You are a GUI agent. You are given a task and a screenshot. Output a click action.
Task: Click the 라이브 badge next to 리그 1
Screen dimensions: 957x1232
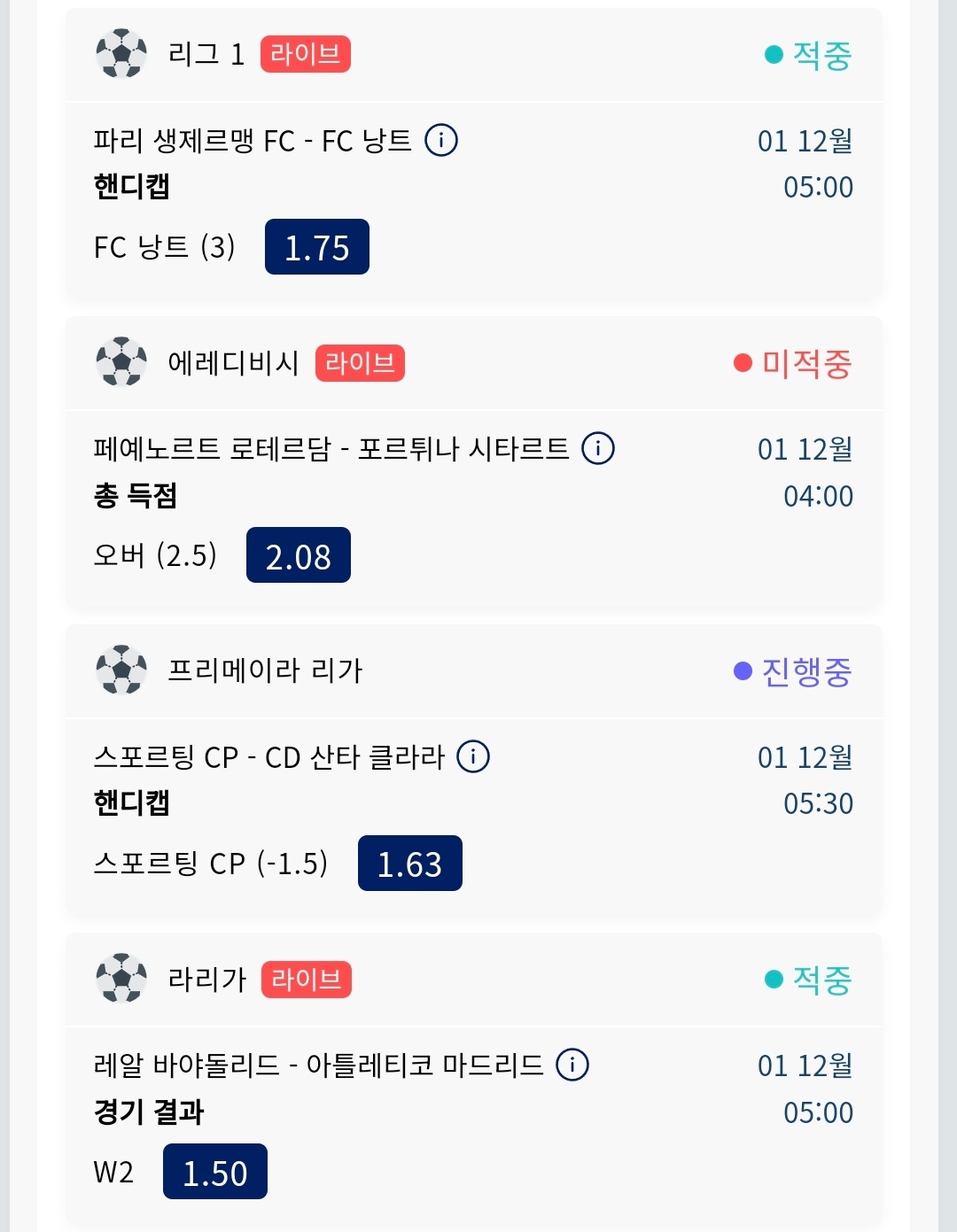click(306, 54)
